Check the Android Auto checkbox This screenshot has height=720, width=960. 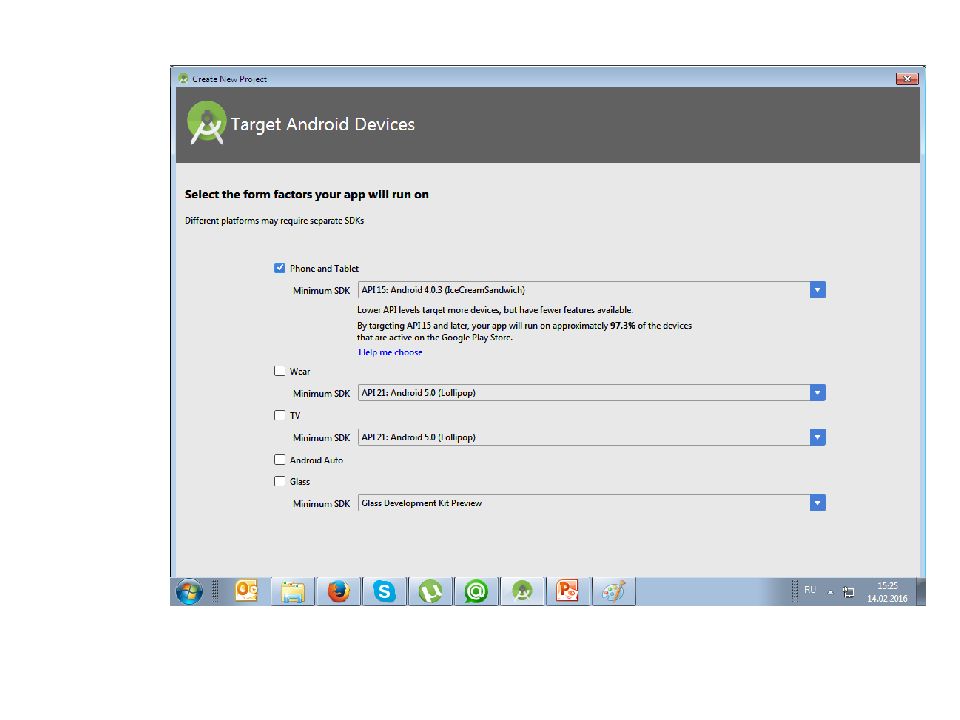coord(279,459)
